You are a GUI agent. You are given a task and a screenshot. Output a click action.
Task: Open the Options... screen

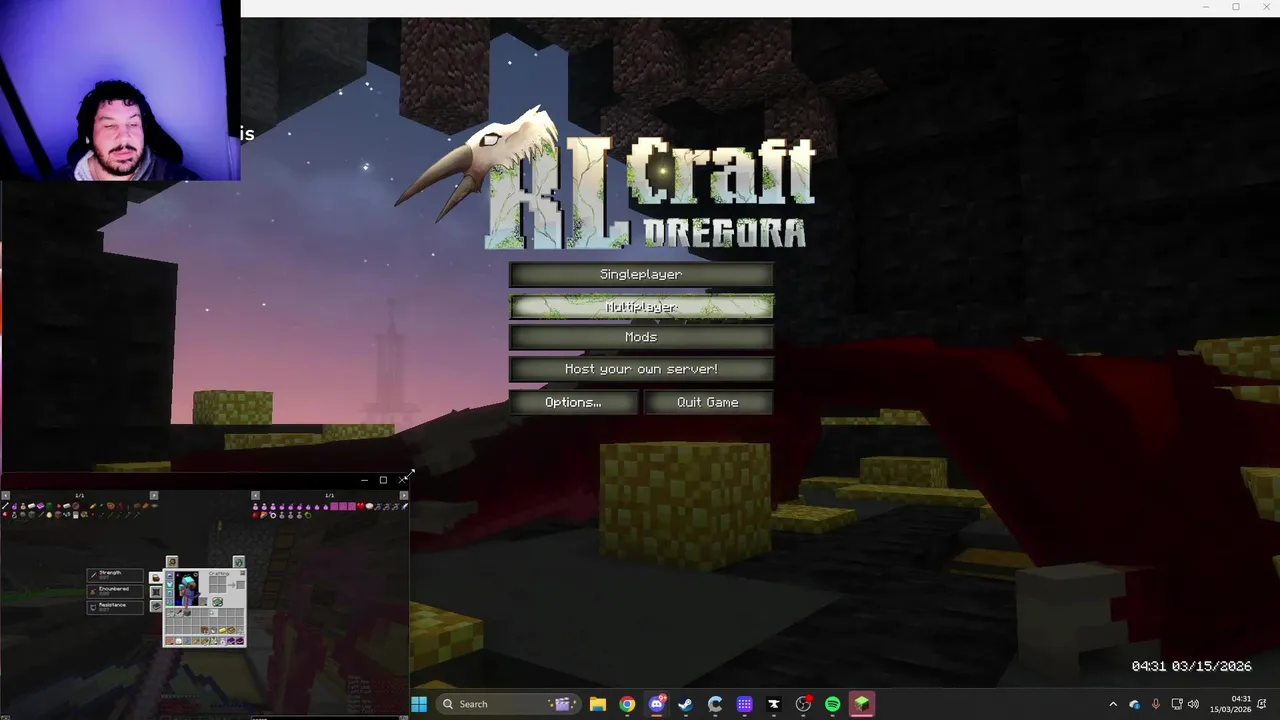tap(573, 402)
